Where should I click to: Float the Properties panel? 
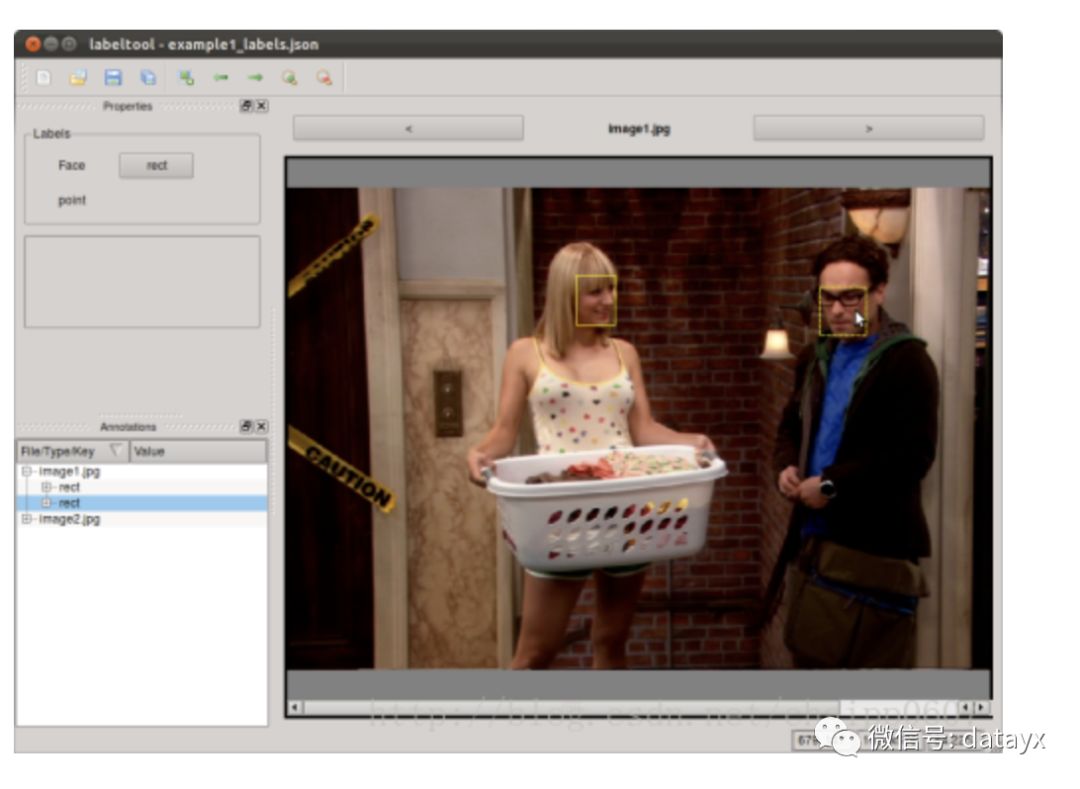(246, 106)
